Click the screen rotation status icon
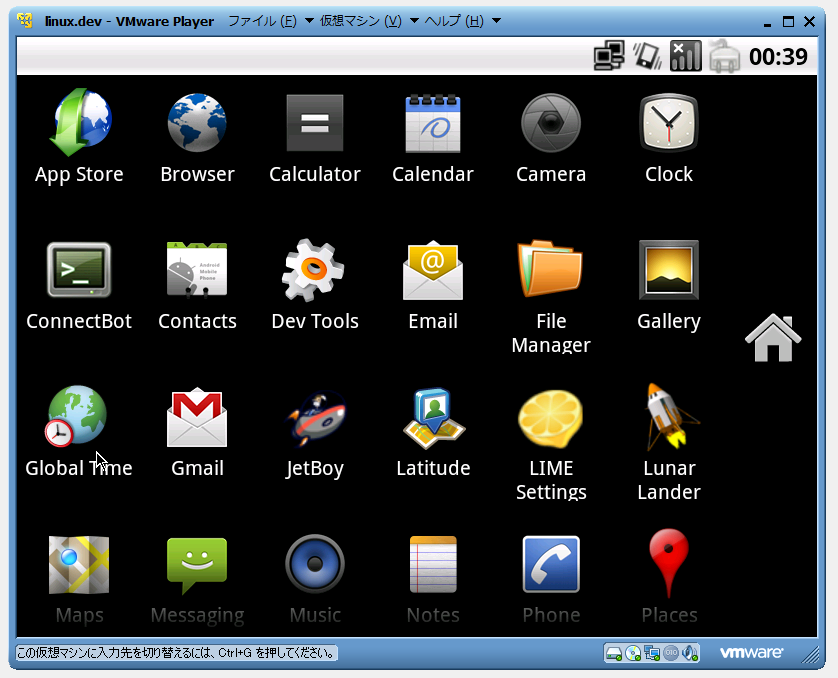838x678 pixels. (x=647, y=56)
